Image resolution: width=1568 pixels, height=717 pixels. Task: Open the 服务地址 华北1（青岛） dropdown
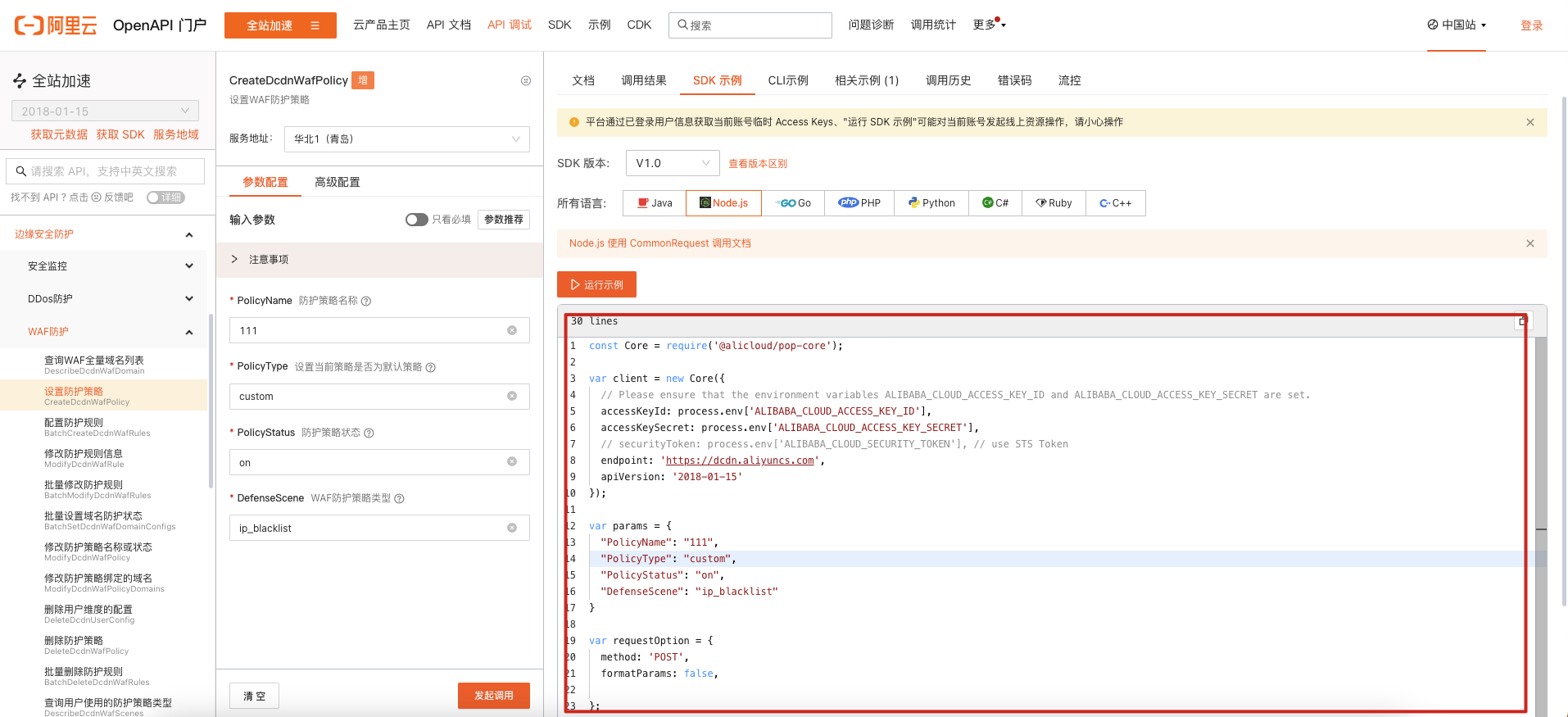407,139
